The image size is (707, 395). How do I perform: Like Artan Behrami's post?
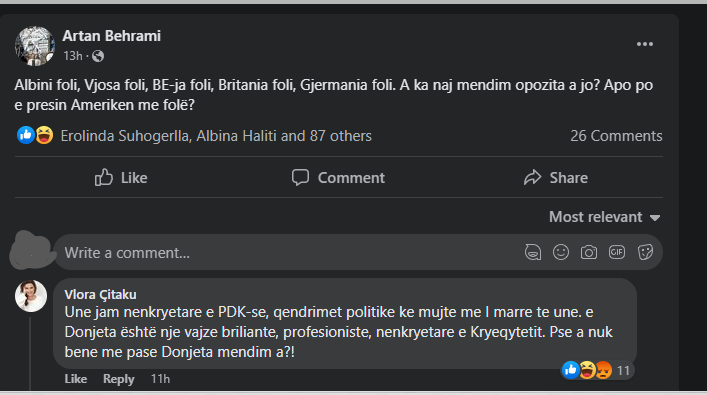(x=121, y=178)
